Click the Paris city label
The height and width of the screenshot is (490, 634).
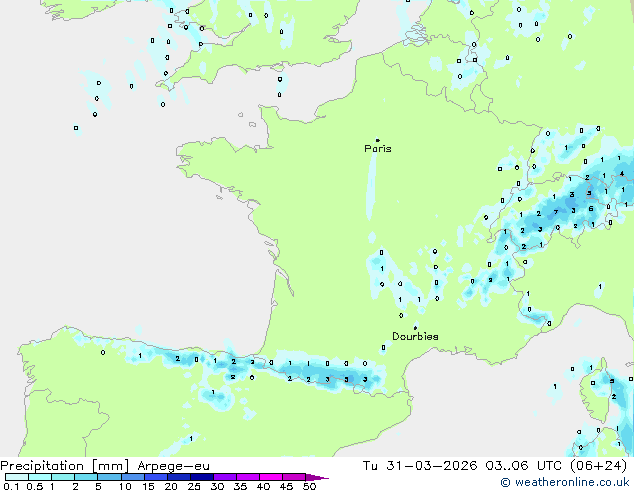click(378, 149)
